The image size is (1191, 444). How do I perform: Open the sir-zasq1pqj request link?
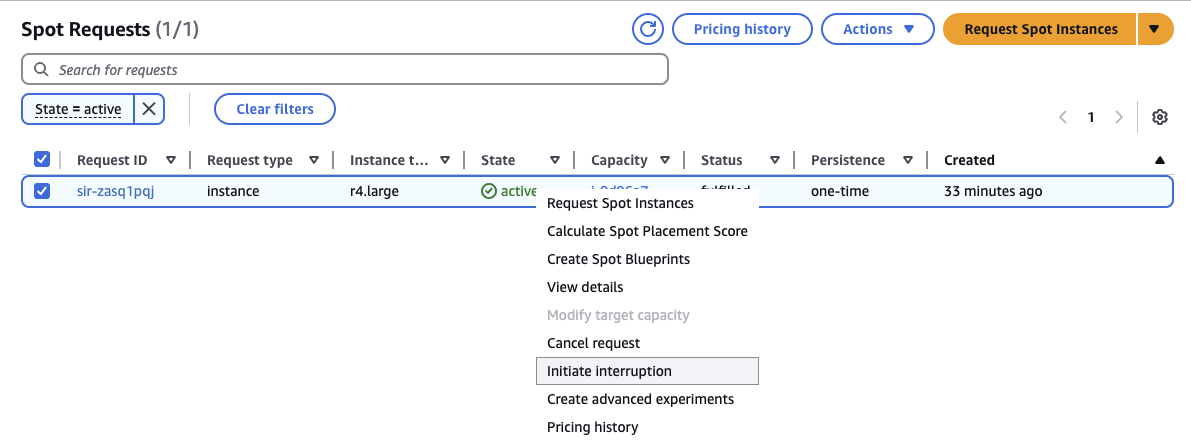(x=115, y=191)
